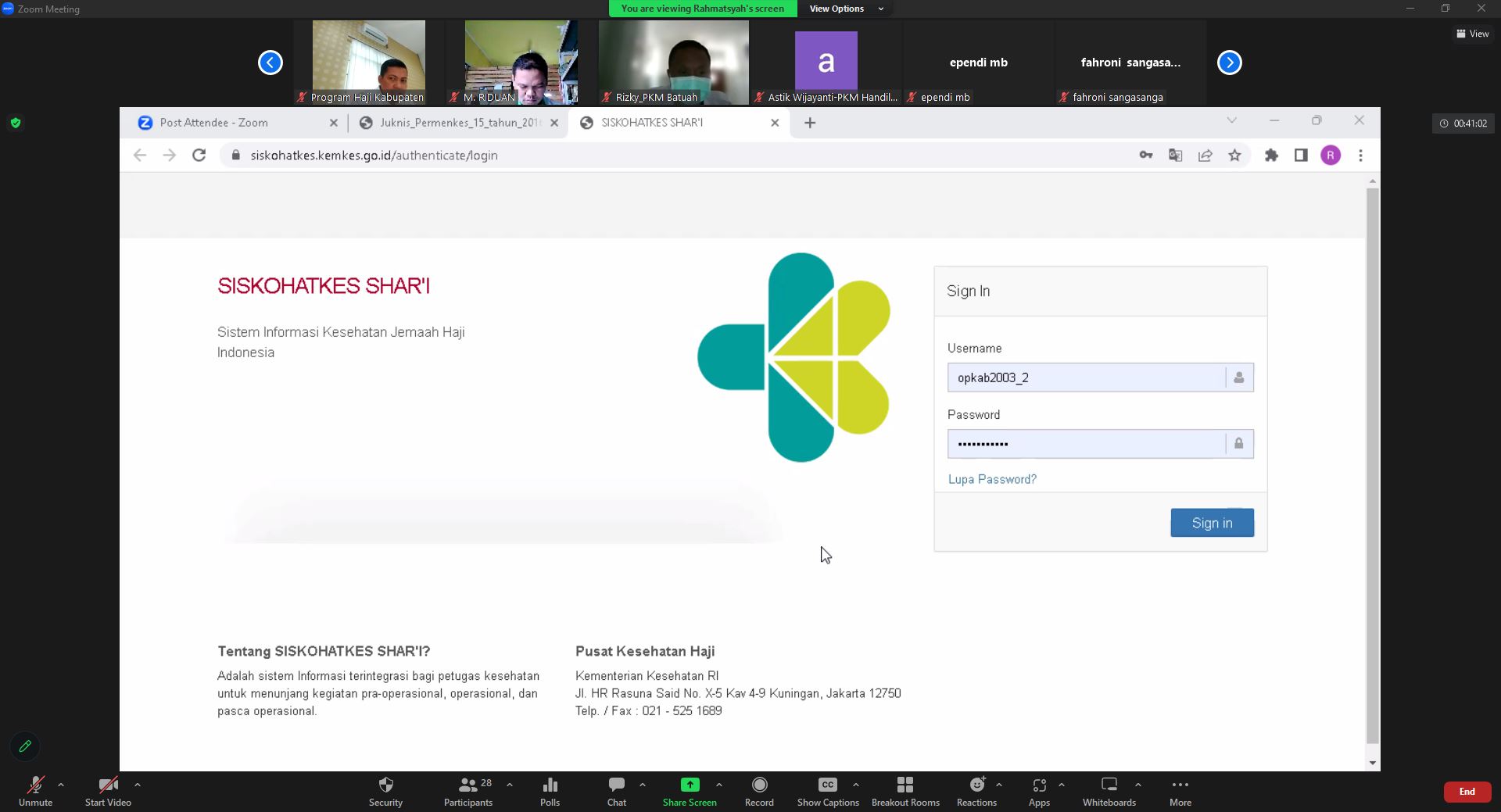1501x812 pixels.
Task: Click the address bar URL
Action: (x=374, y=156)
